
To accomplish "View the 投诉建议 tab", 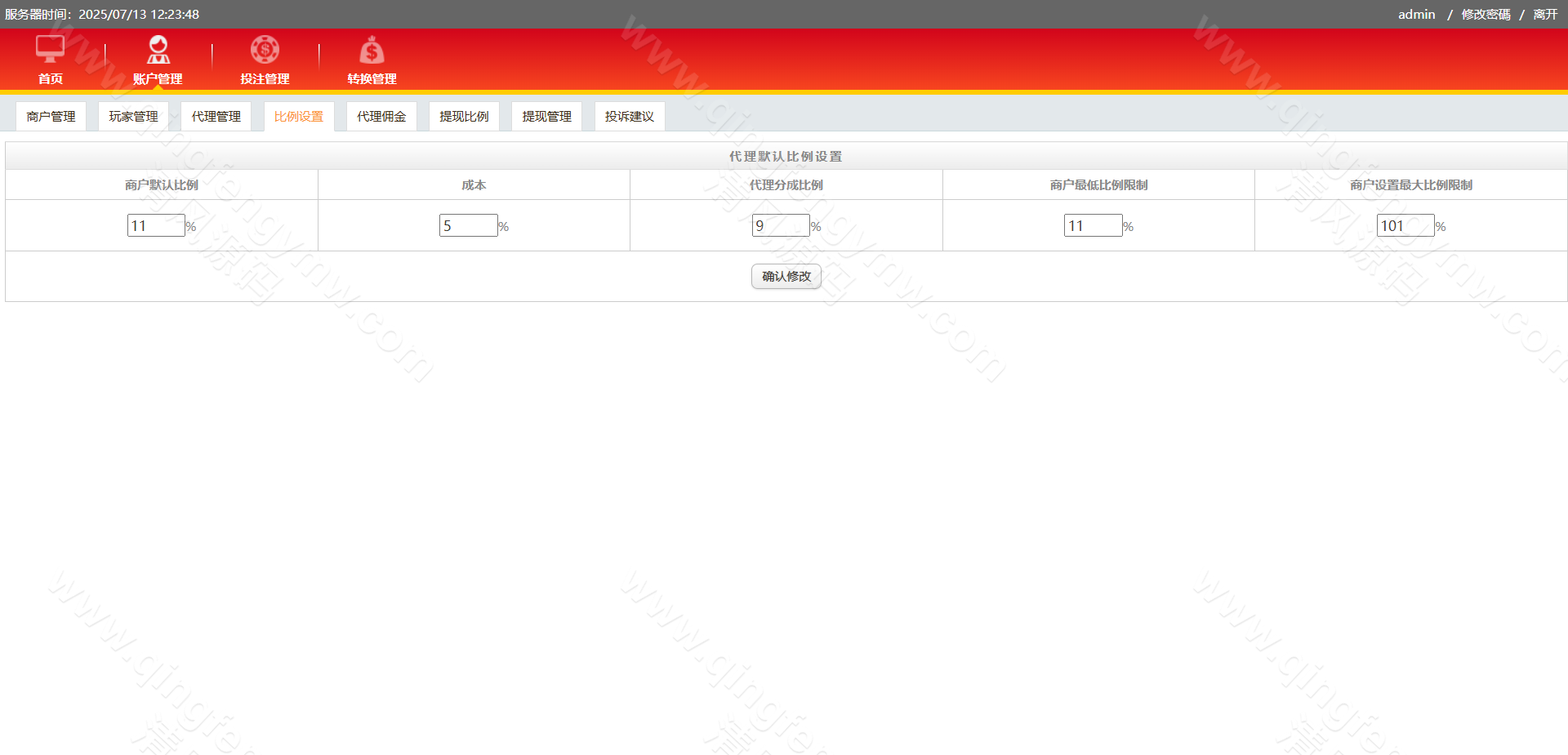I will (629, 117).
